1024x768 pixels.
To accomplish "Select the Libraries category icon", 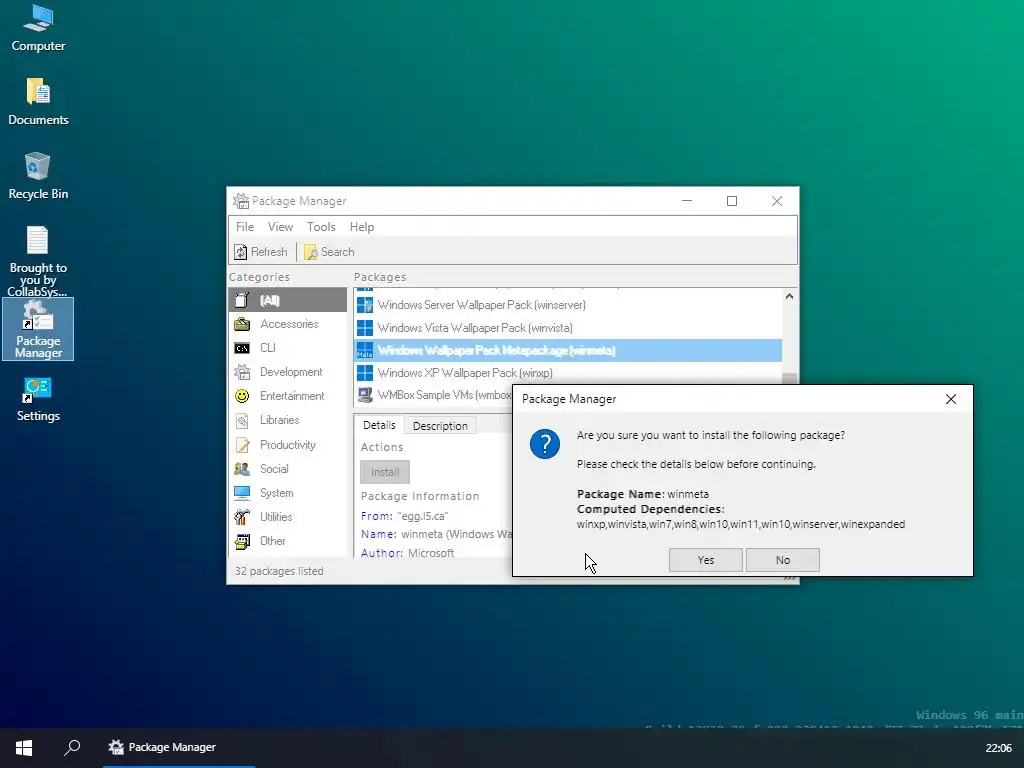I will pos(242,421).
